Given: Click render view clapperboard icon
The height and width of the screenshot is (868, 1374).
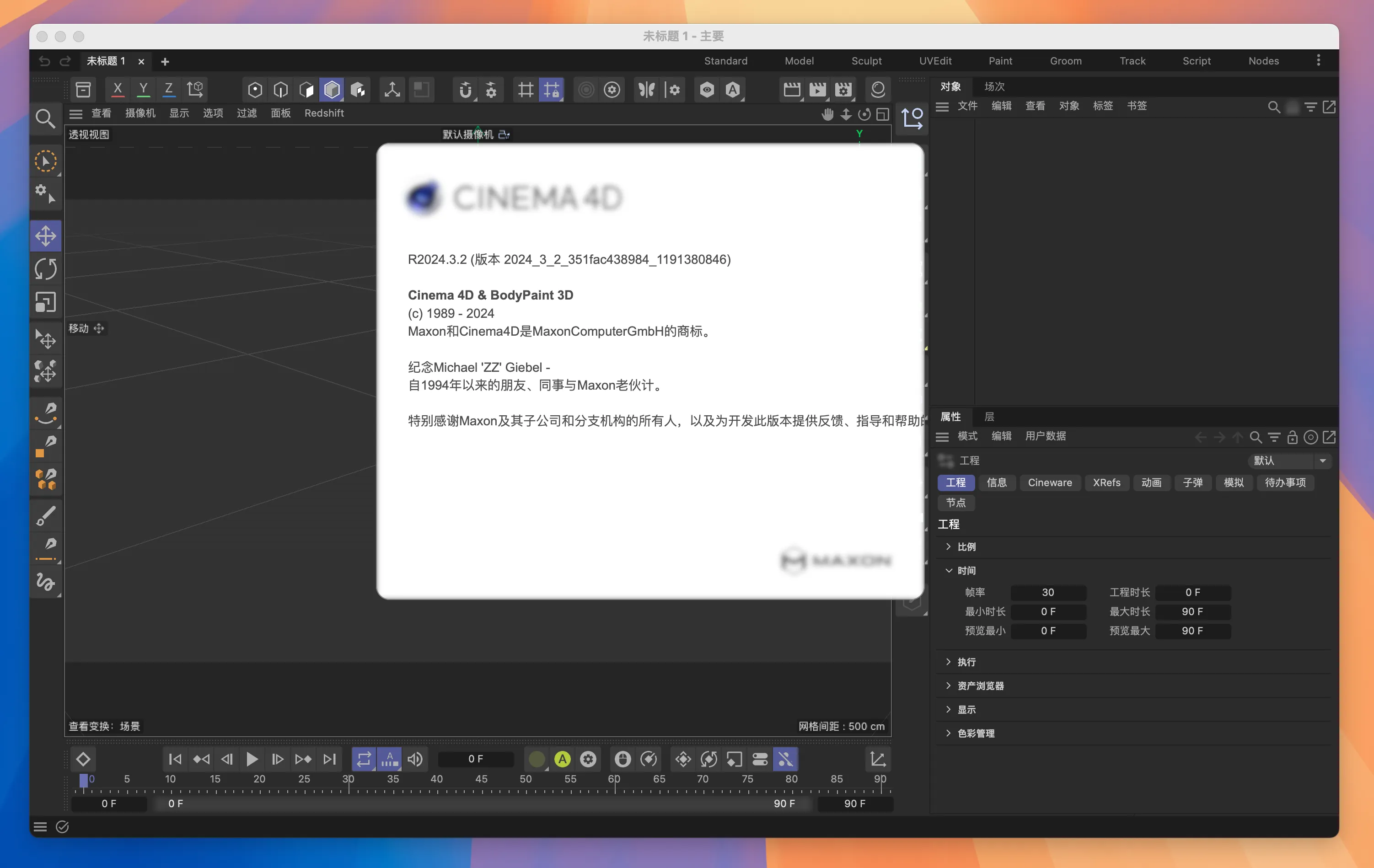Looking at the screenshot, I should tap(792, 90).
